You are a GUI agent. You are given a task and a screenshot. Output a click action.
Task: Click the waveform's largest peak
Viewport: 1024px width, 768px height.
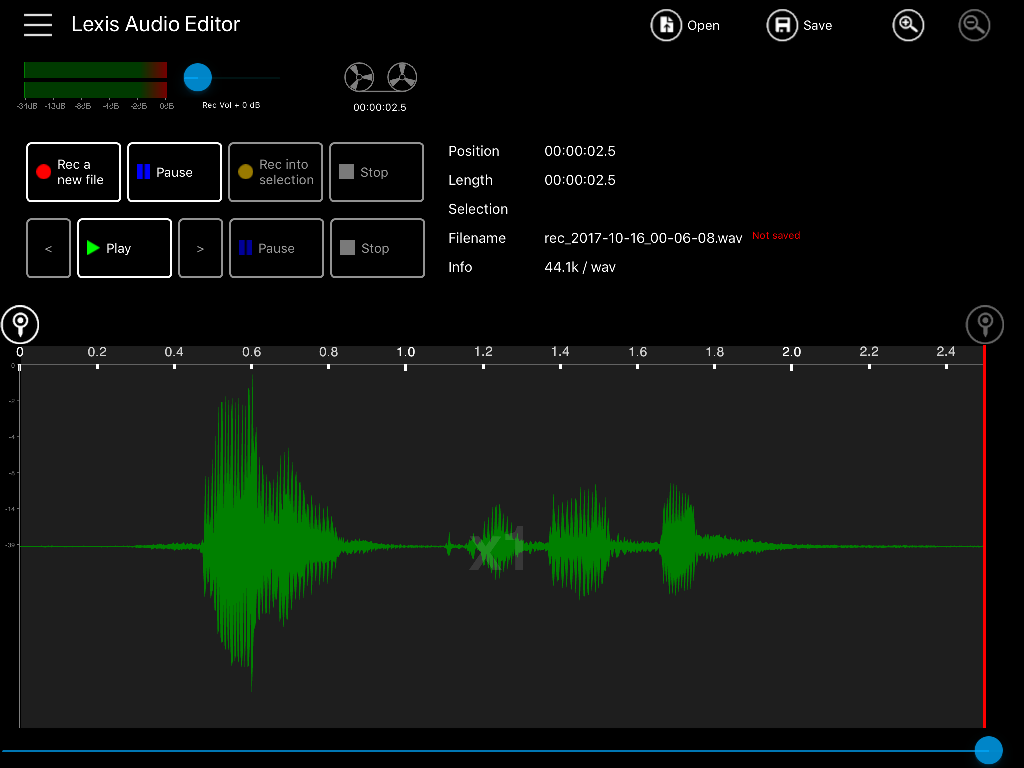[252, 532]
